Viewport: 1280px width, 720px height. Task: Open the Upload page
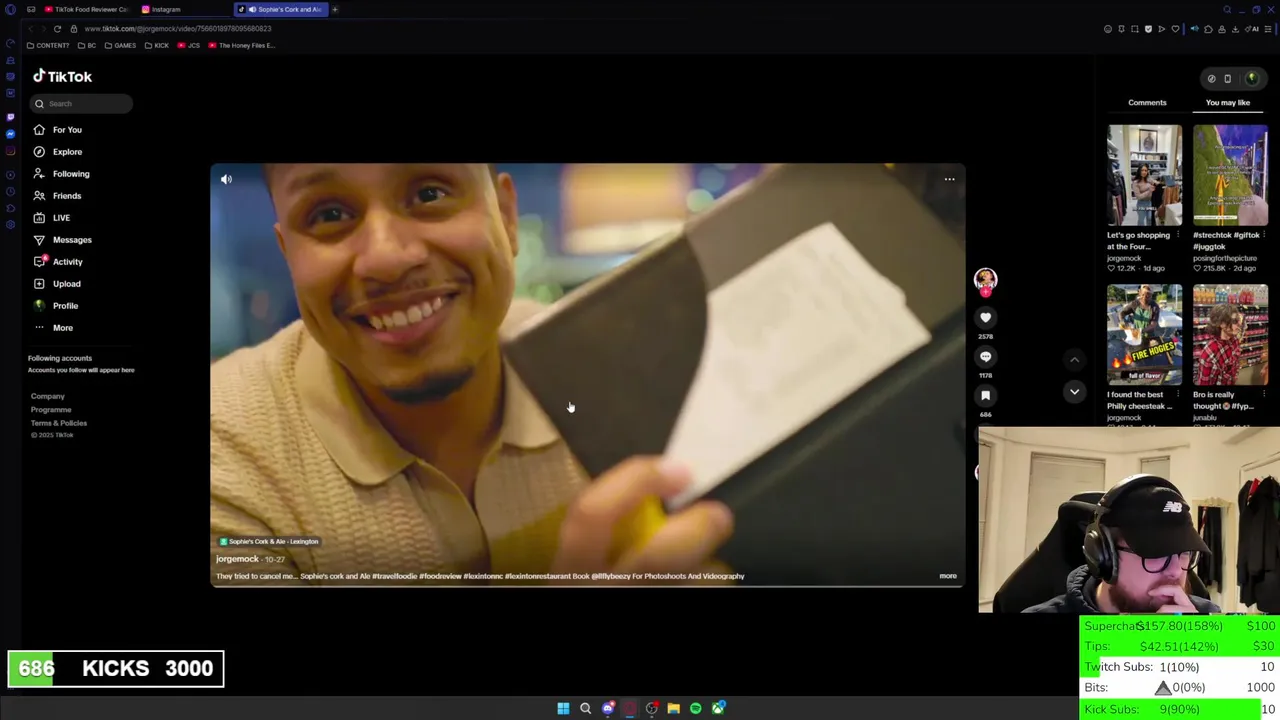click(x=57, y=284)
